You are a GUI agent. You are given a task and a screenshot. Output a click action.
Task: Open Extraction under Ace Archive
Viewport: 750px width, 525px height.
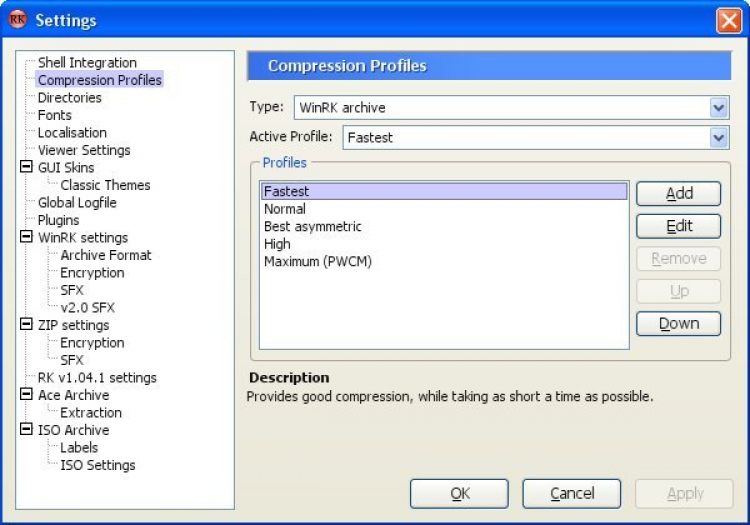91,413
